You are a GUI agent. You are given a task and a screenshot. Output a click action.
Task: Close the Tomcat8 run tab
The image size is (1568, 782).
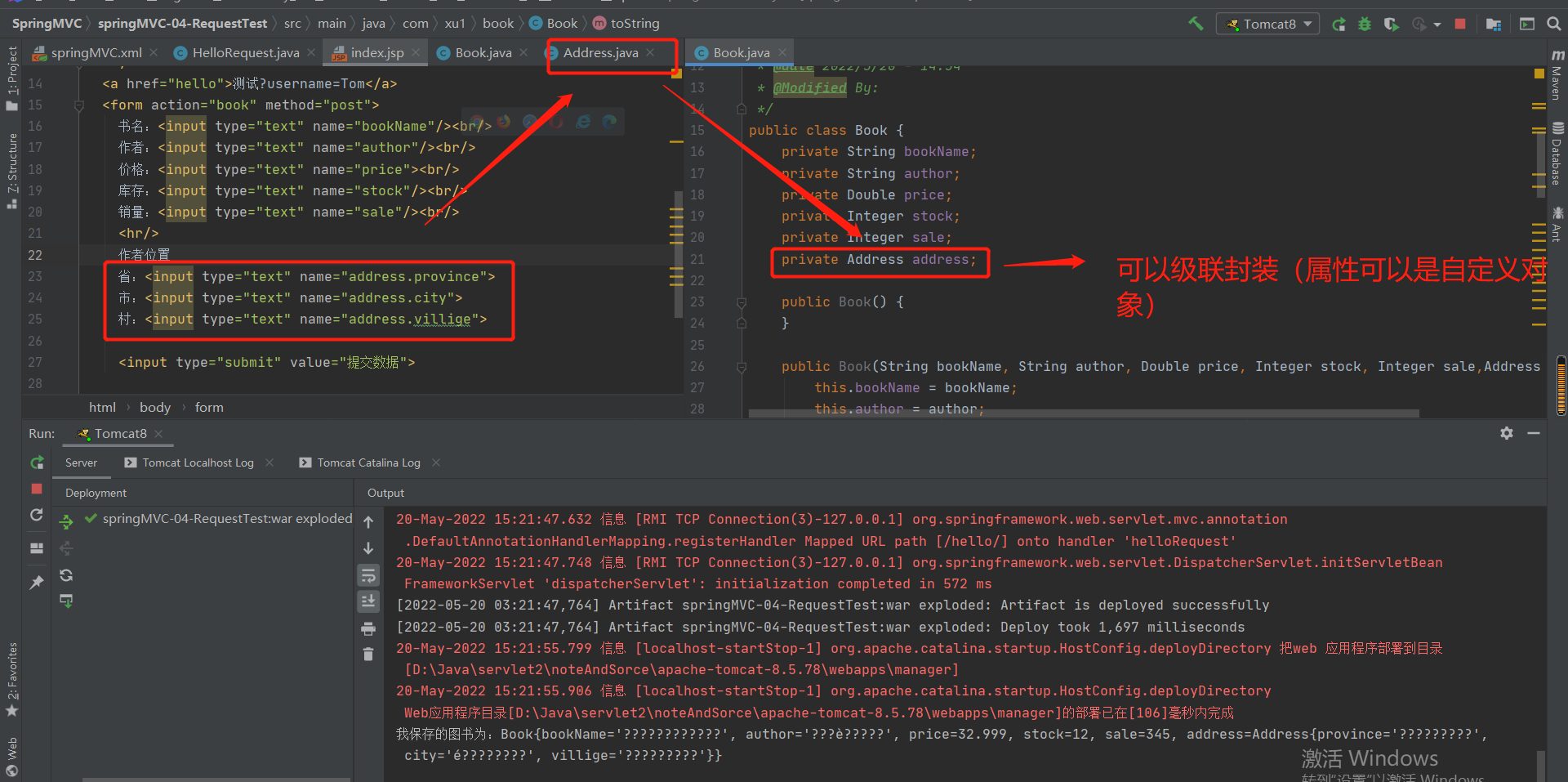coord(158,434)
